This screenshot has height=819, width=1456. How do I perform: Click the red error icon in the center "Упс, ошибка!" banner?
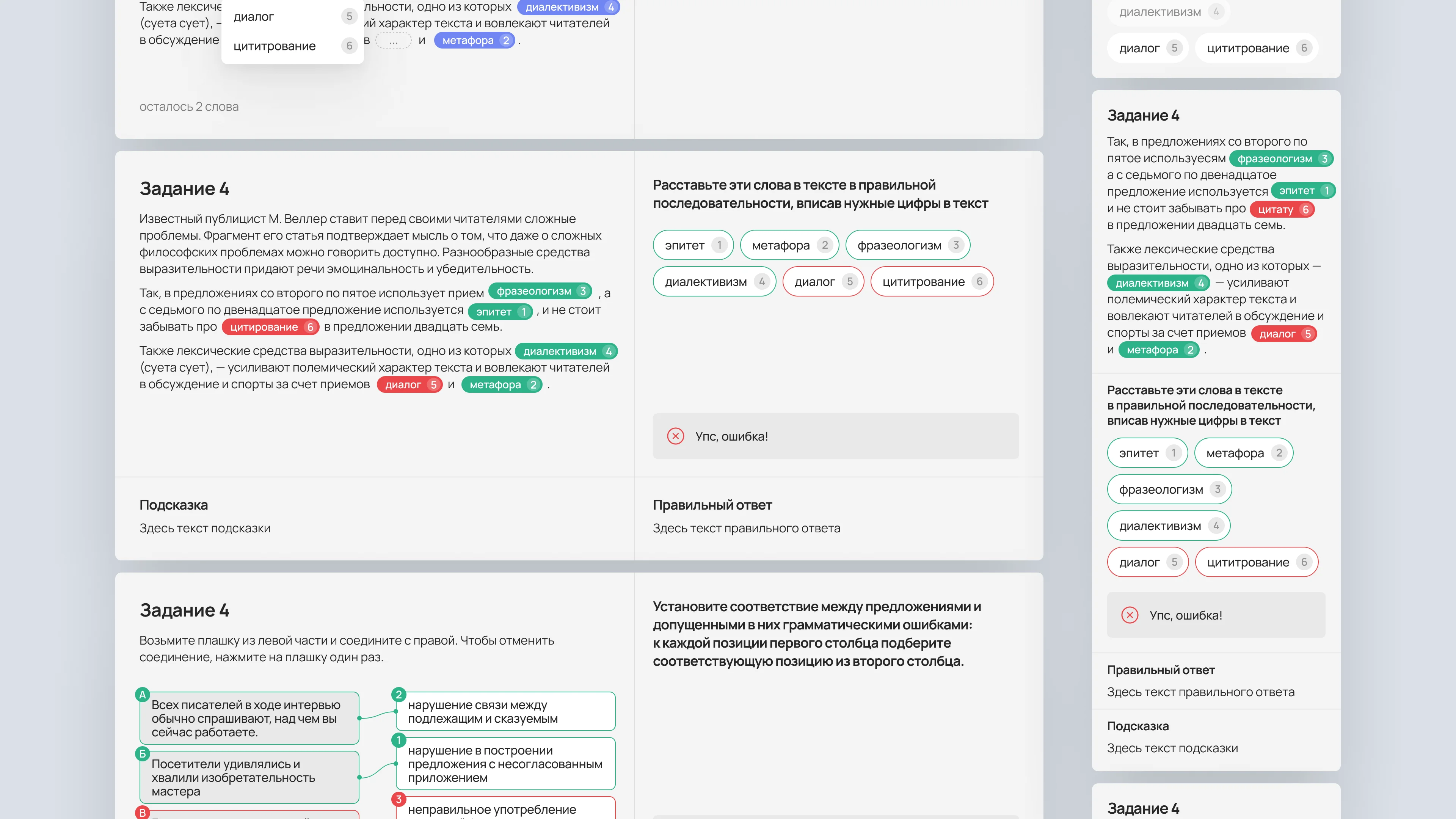point(675,436)
